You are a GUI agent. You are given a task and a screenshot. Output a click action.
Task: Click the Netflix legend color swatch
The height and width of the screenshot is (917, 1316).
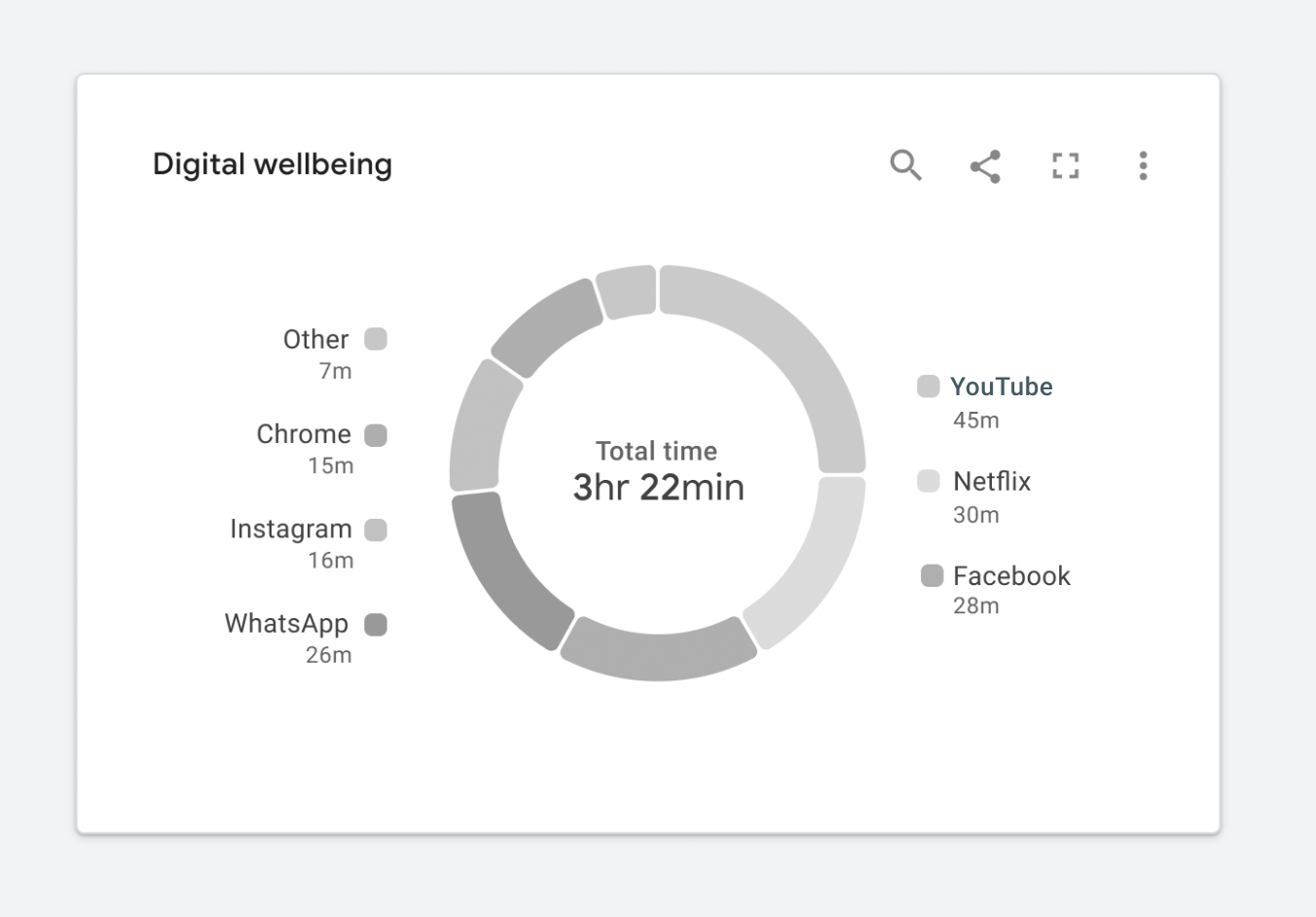(x=929, y=481)
